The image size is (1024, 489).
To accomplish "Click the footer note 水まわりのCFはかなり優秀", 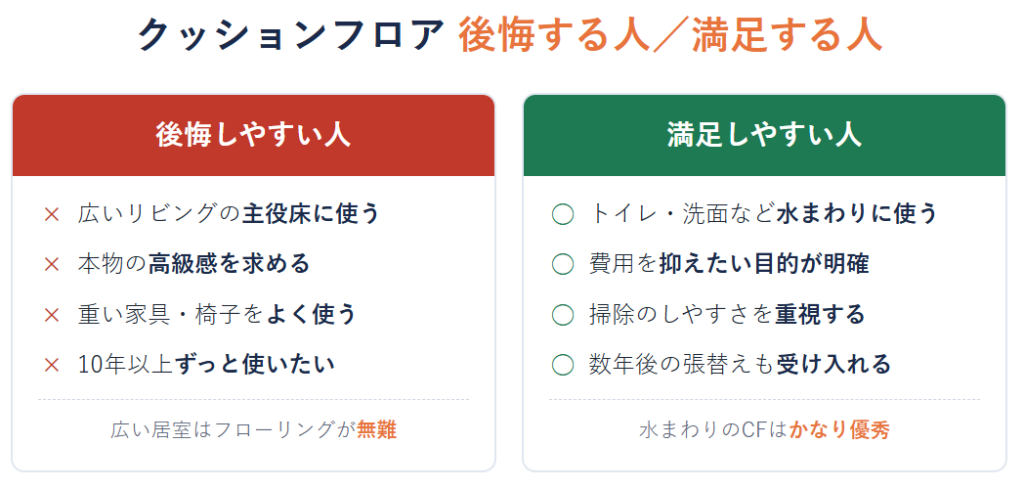I will point(764,430).
